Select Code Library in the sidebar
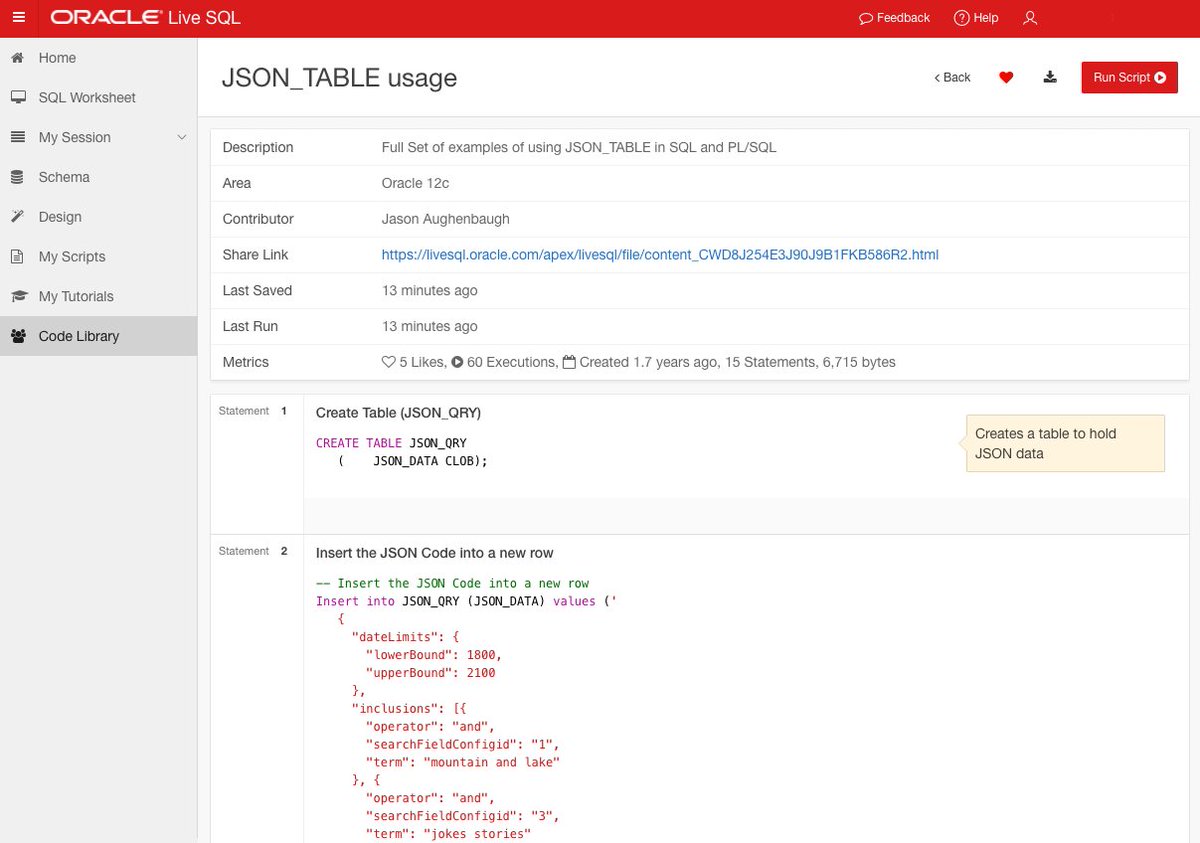 tap(98, 336)
